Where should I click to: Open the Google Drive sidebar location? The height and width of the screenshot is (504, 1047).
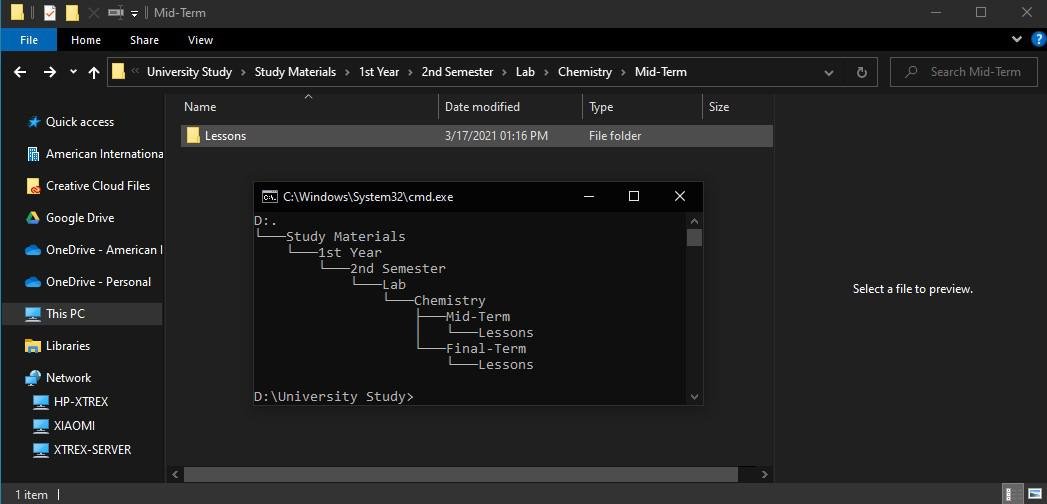79,218
